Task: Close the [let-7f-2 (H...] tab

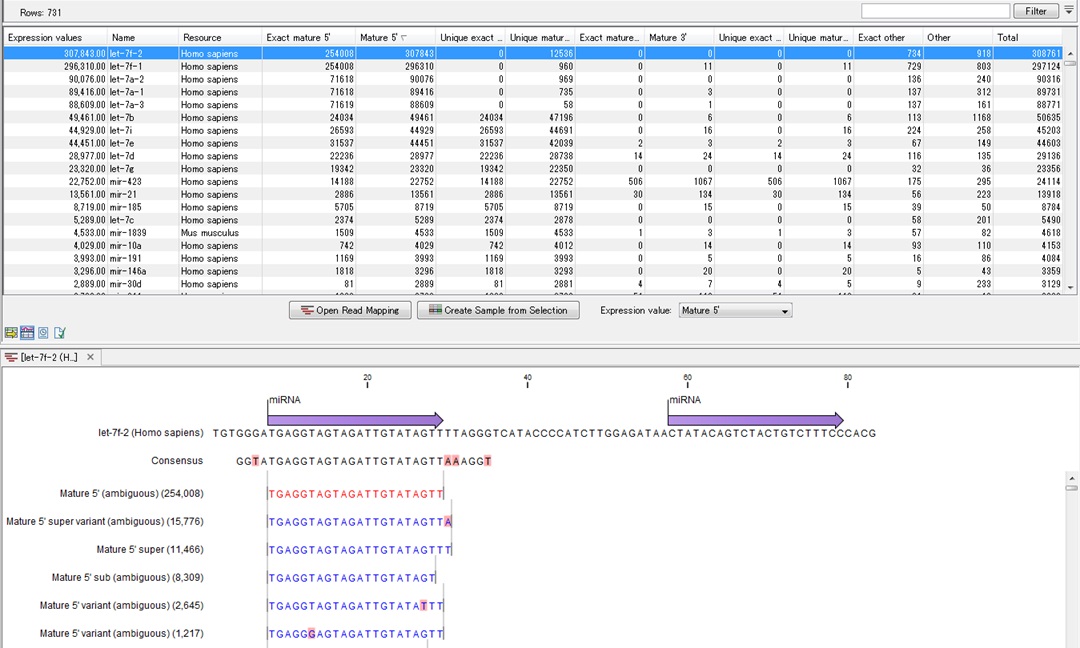Action: click(90, 357)
